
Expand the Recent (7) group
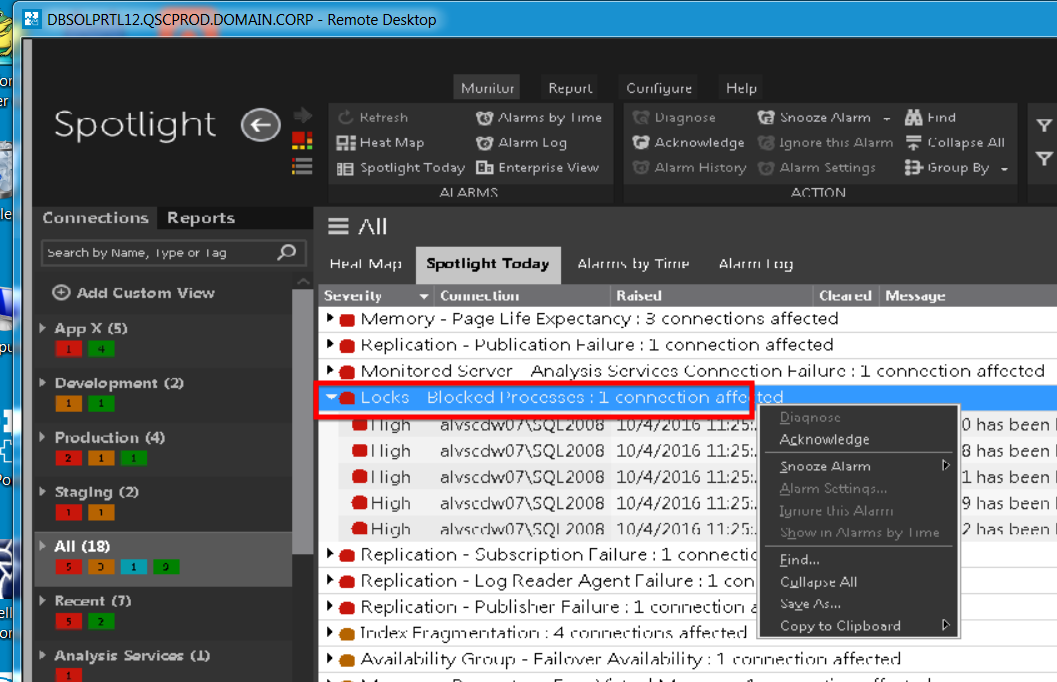point(42,600)
